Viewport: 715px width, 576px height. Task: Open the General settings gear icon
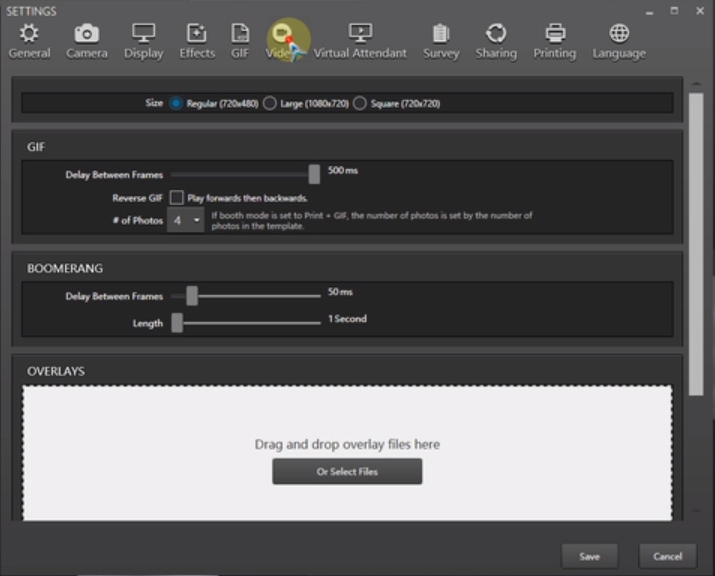pyautogui.click(x=29, y=34)
